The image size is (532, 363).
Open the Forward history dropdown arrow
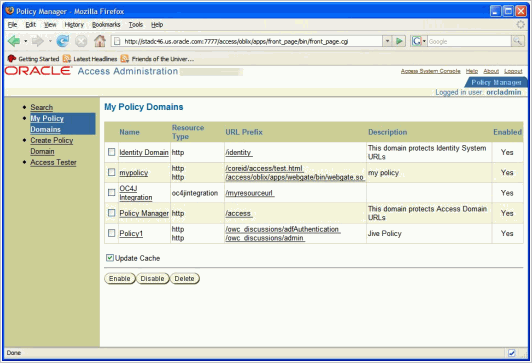[50, 41]
